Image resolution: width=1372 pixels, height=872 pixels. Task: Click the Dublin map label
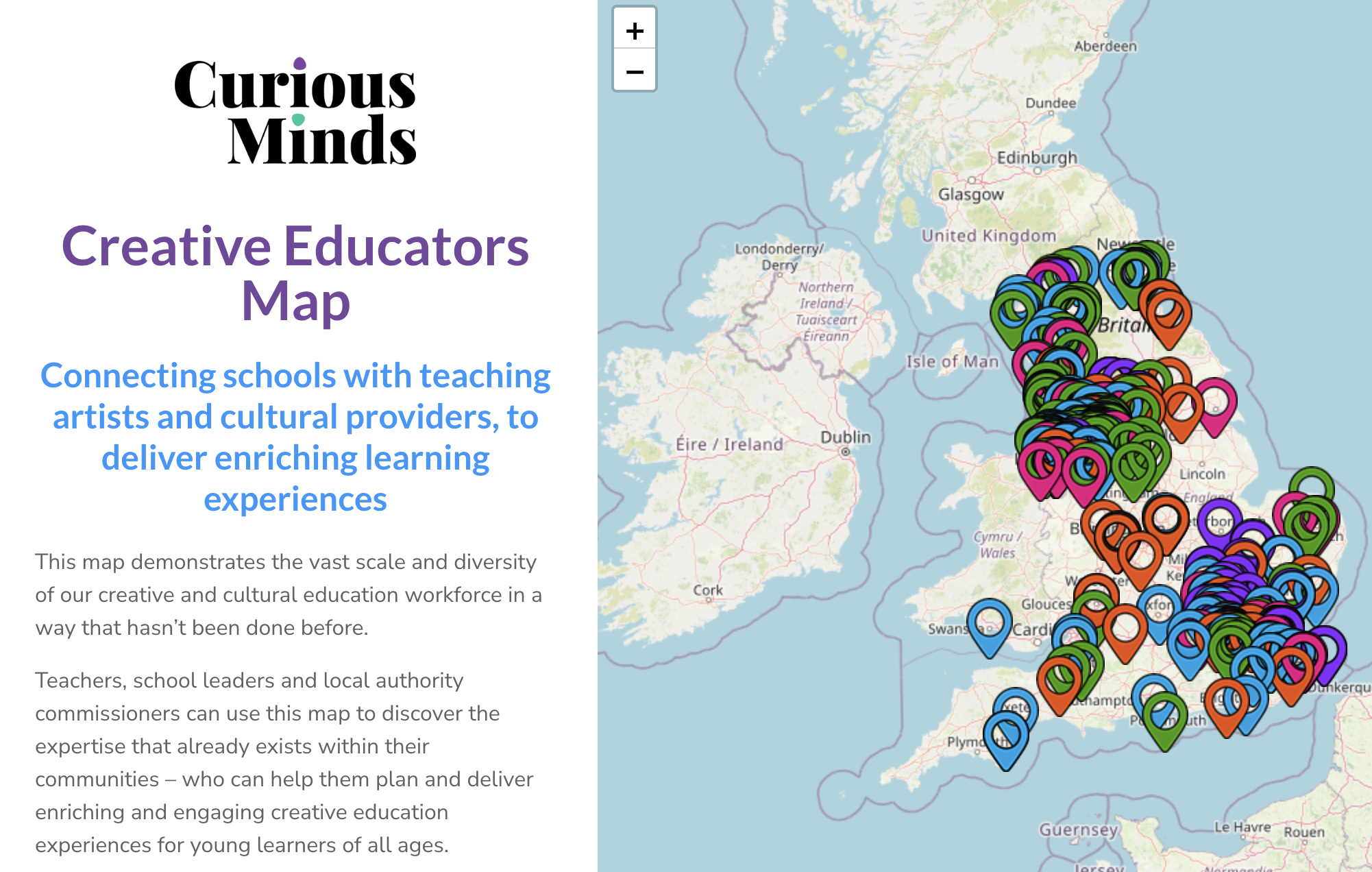pos(846,437)
